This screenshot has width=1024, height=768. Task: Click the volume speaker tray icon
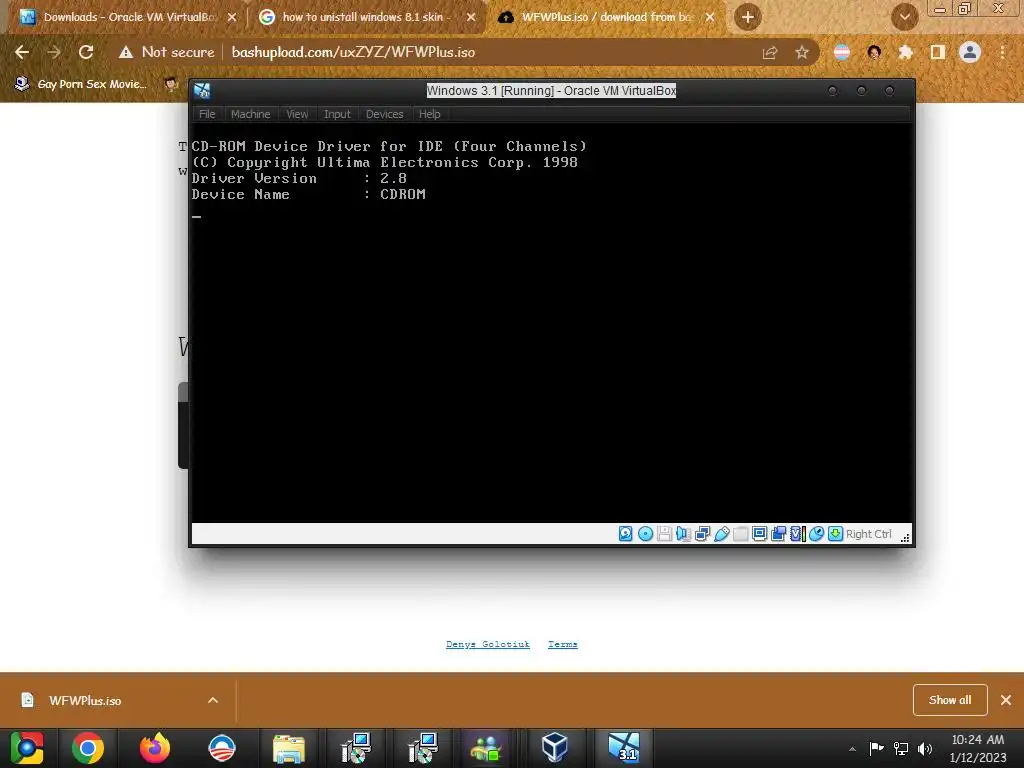tap(925, 748)
